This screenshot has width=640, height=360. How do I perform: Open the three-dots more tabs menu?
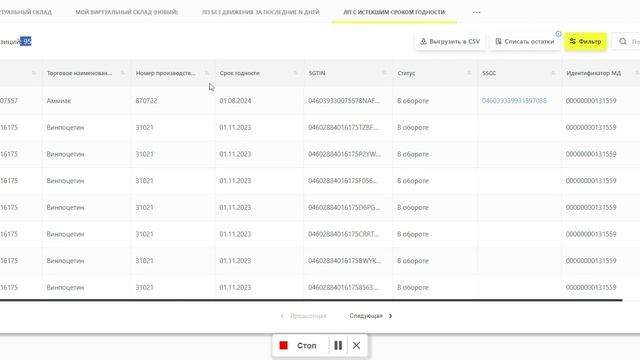tap(476, 12)
